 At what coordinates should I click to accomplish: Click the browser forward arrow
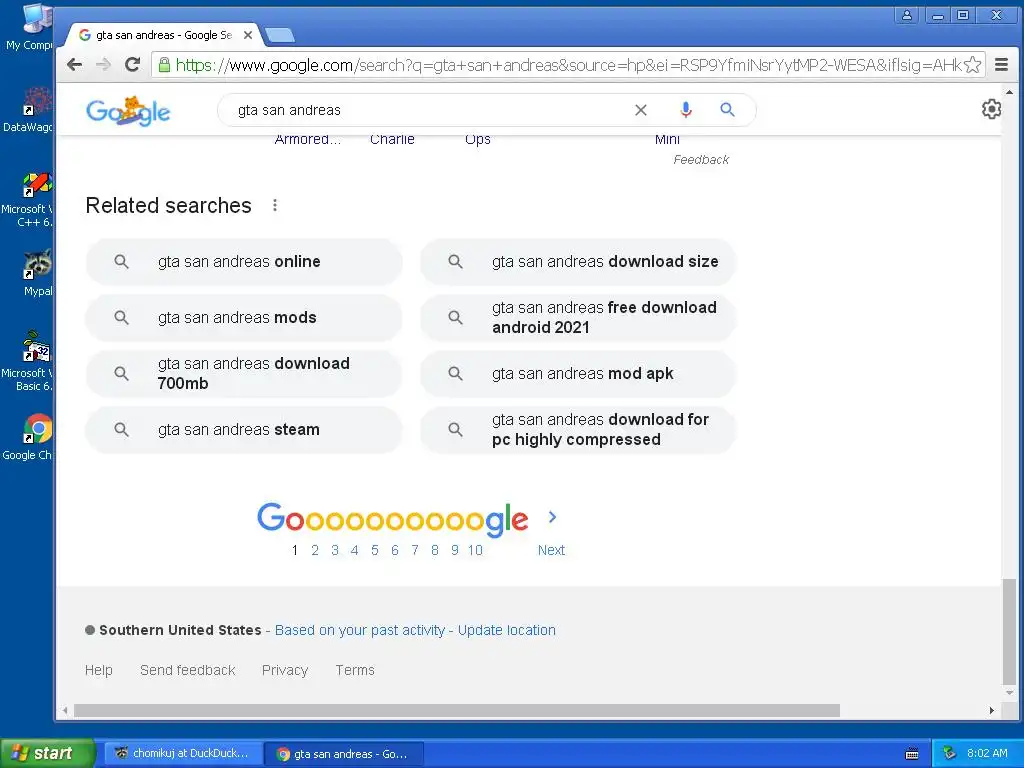(103, 64)
